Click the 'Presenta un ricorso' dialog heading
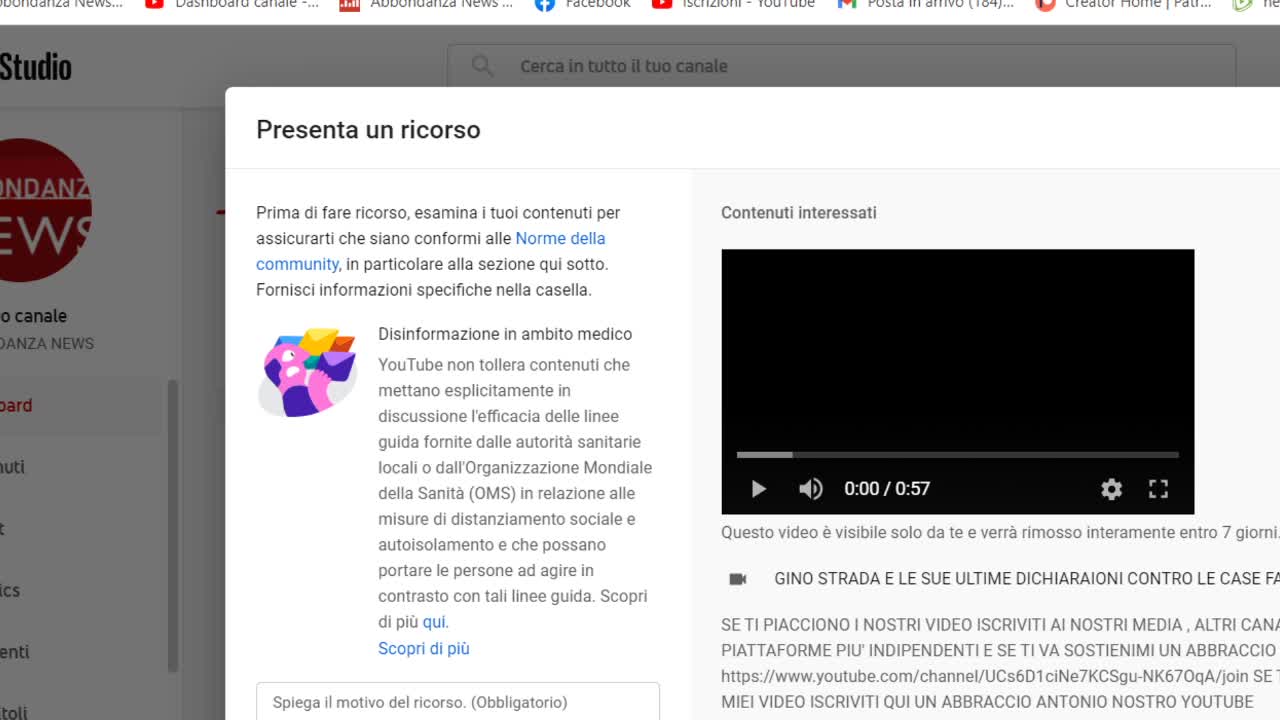This screenshot has width=1280, height=720. click(x=368, y=129)
